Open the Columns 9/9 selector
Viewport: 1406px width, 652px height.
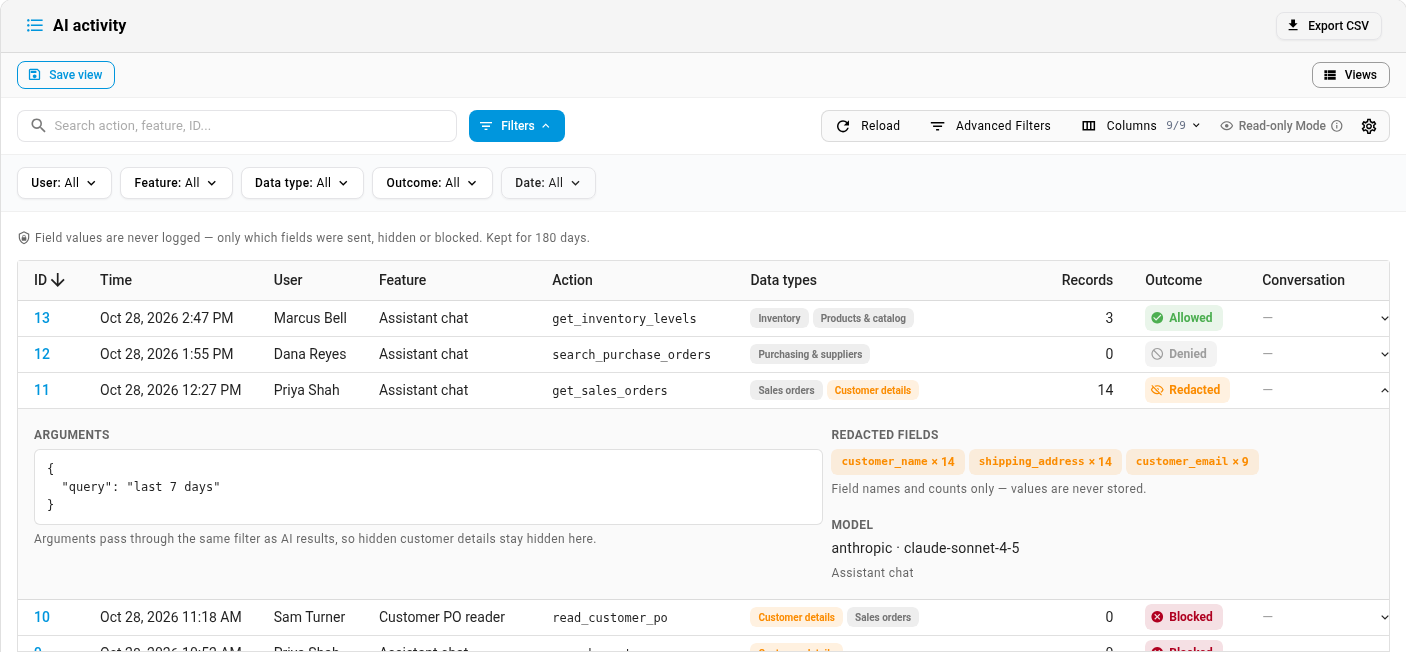click(x=1141, y=126)
